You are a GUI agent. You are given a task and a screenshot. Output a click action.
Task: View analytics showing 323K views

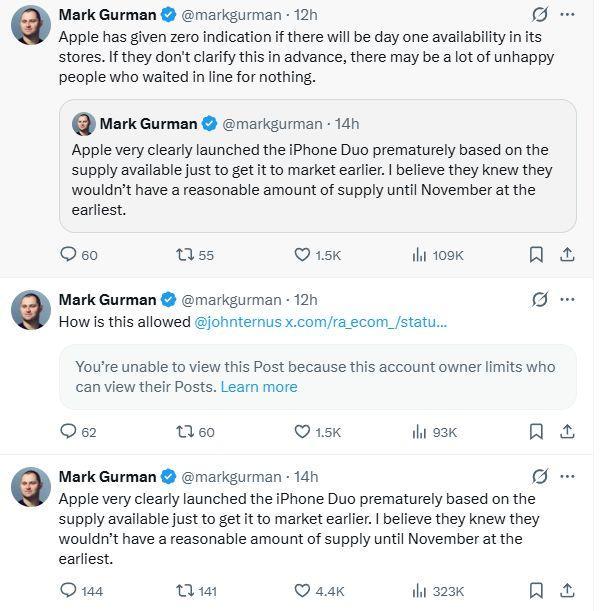click(438, 591)
